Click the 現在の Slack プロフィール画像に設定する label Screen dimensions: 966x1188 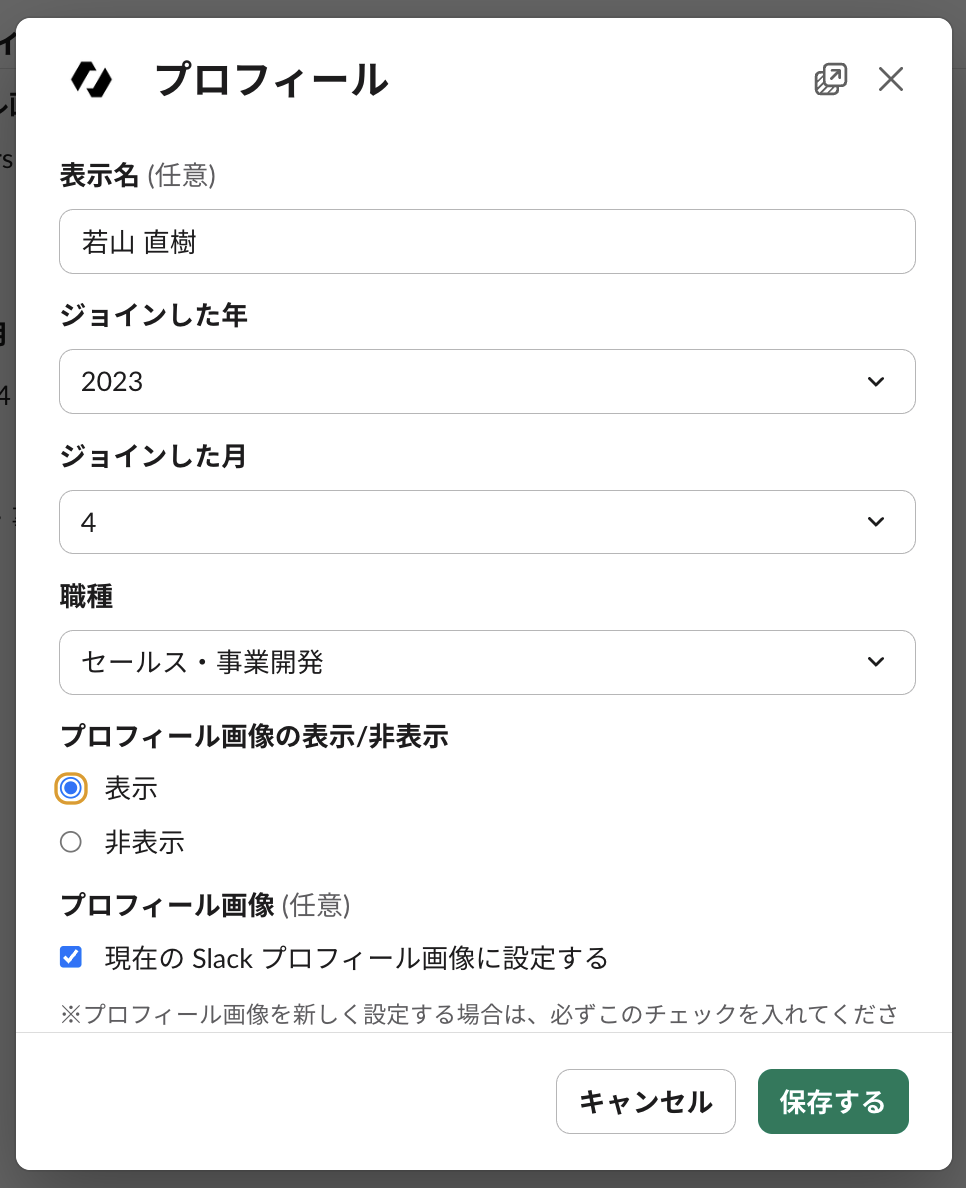click(356, 958)
